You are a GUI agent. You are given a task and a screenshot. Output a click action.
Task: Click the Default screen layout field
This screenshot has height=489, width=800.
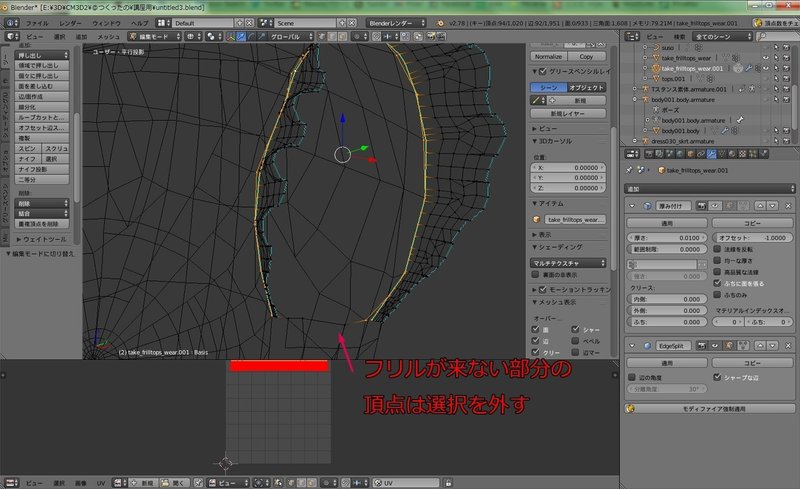203,23
